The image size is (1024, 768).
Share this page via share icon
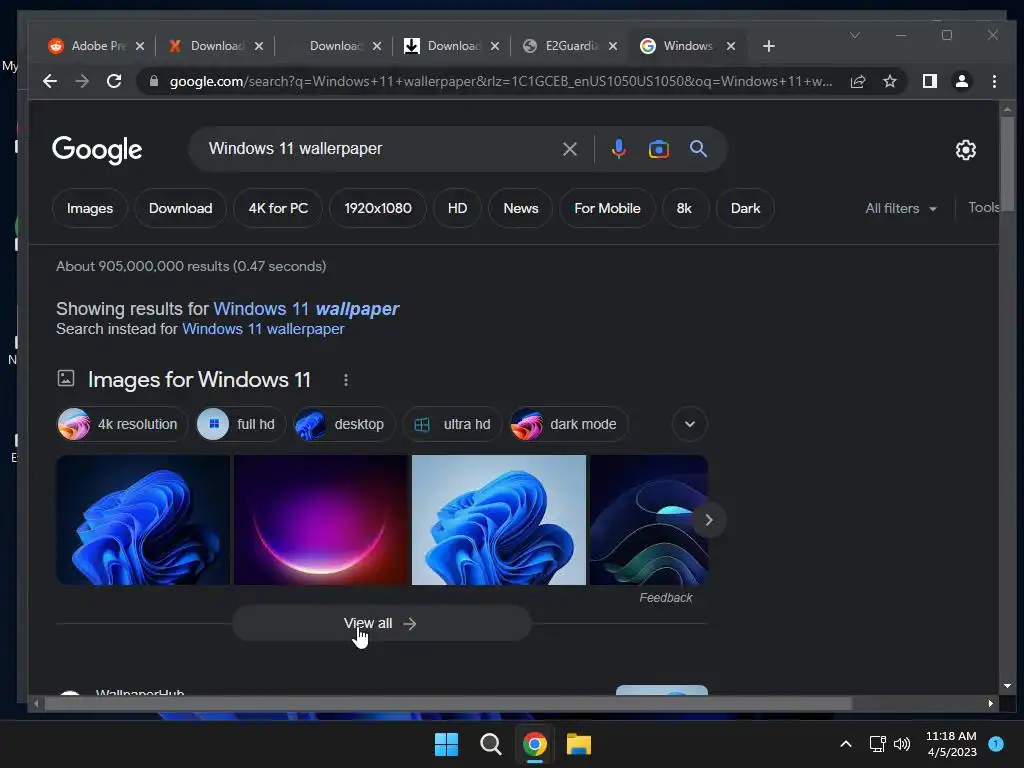coord(858,81)
